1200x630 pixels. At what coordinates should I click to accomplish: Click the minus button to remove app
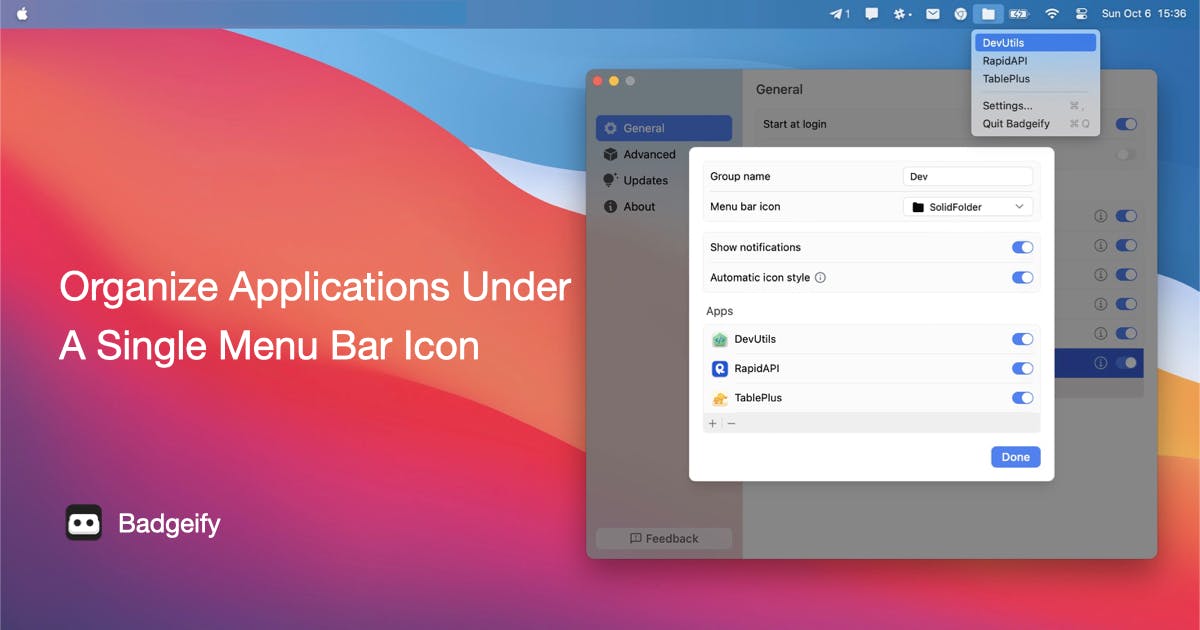point(731,424)
